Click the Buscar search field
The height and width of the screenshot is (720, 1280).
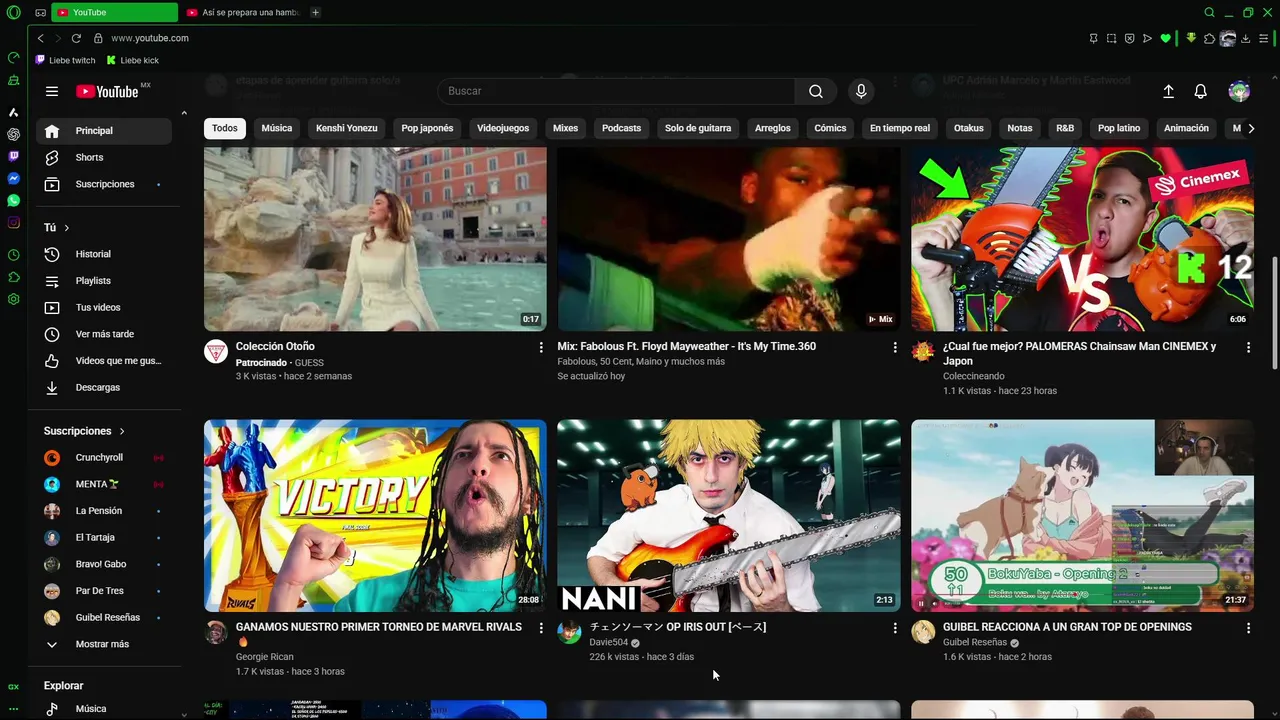(616, 91)
